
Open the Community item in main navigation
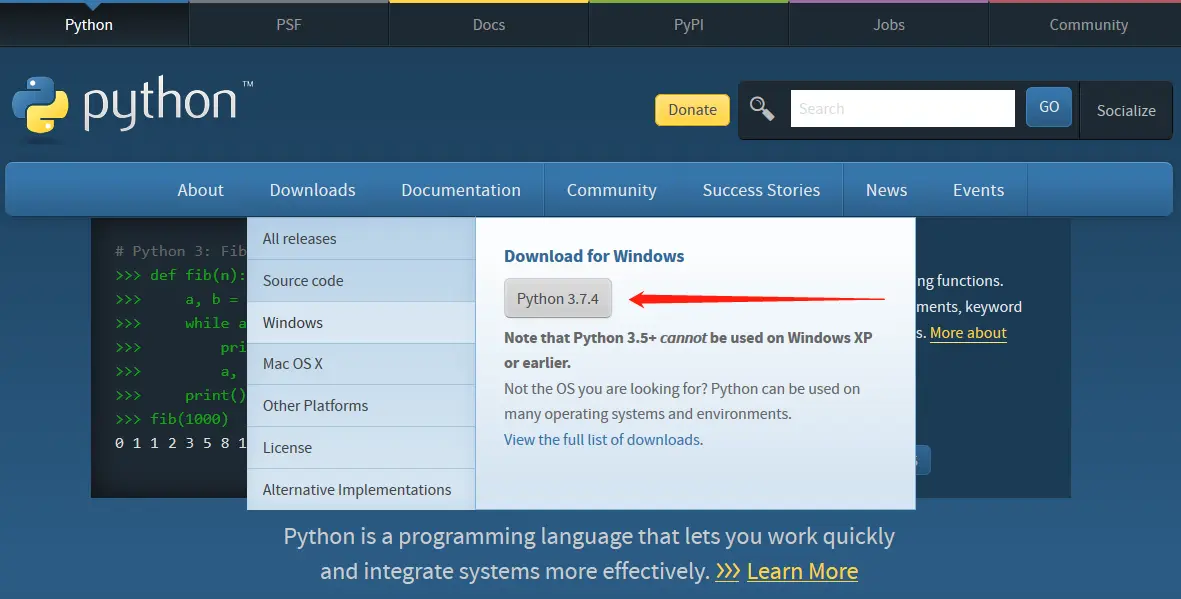pos(612,190)
